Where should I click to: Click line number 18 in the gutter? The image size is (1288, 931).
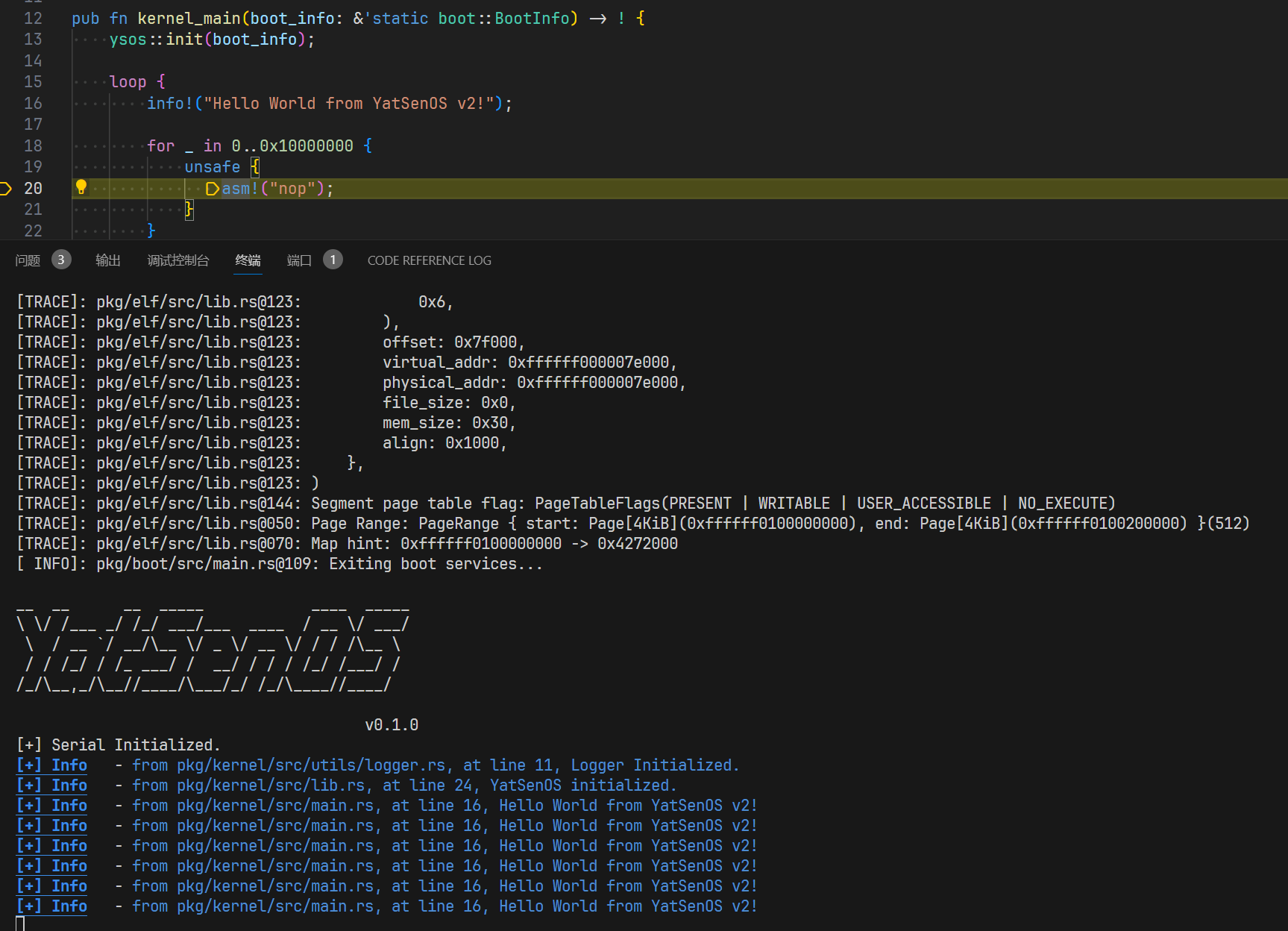[x=33, y=146]
